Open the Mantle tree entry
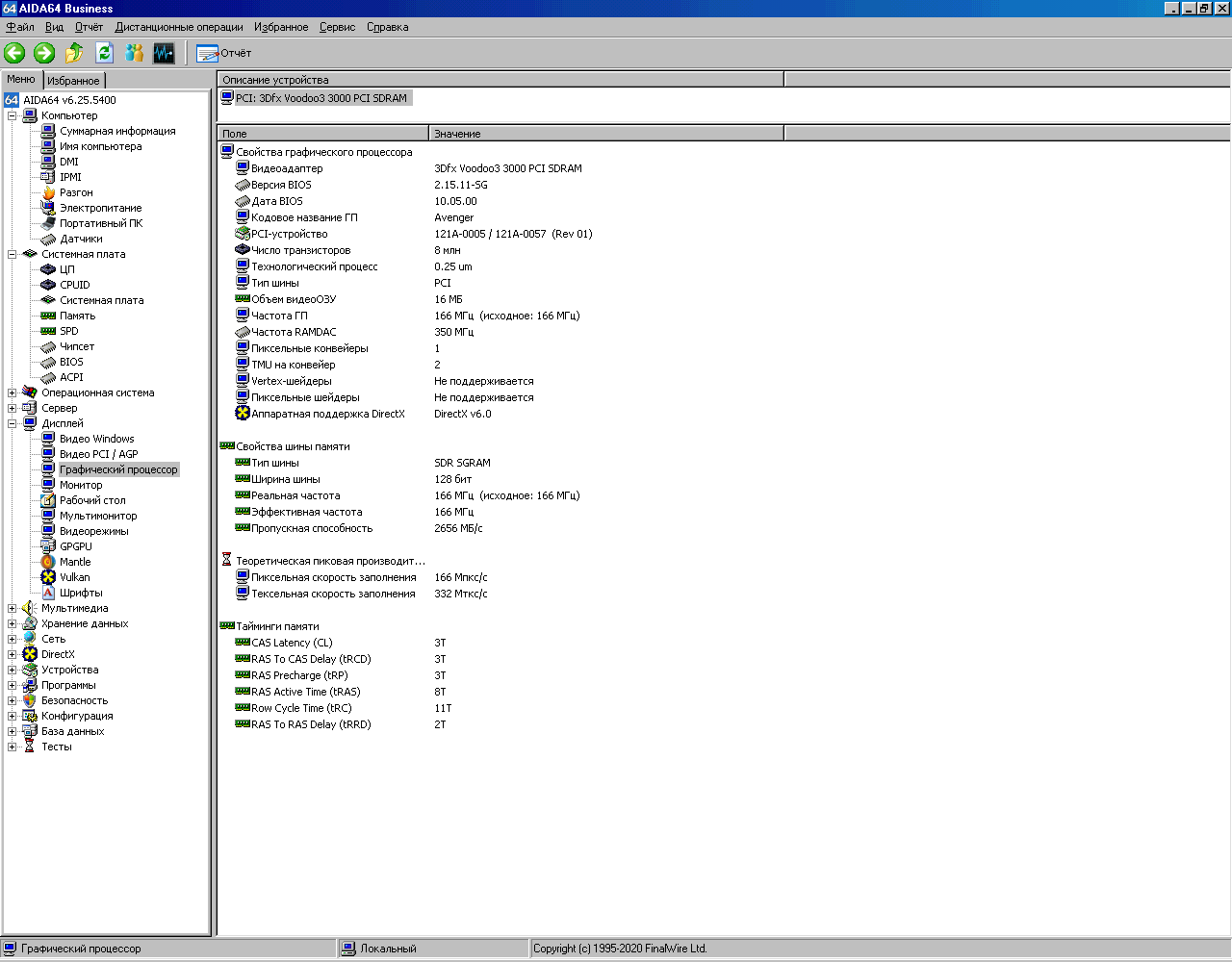The height and width of the screenshot is (962, 1232). (75, 562)
